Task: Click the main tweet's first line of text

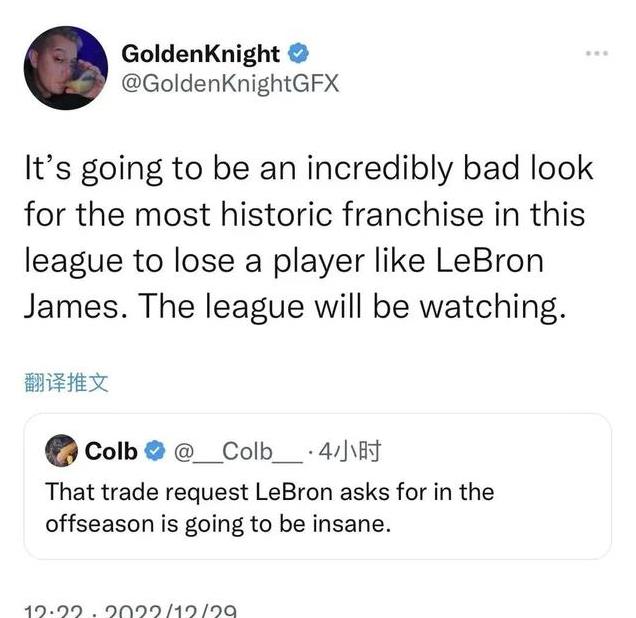Action: pos(309,168)
